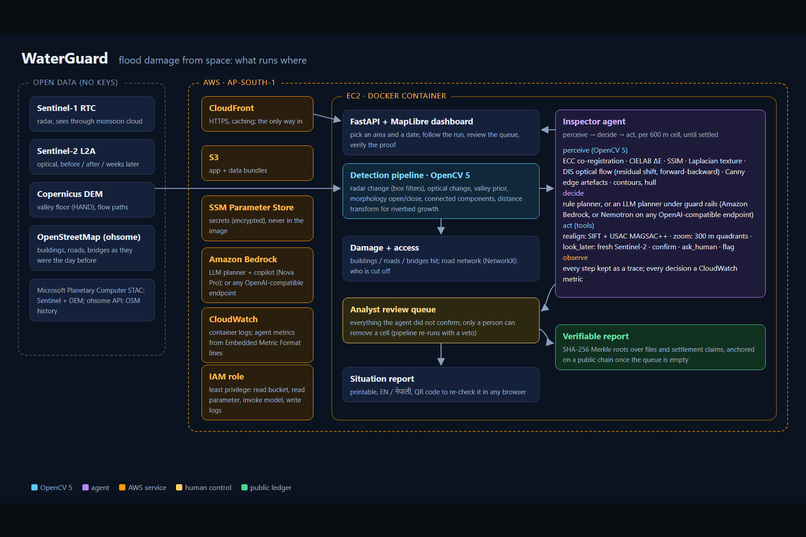Open the Analyst review queue box

point(441,321)
